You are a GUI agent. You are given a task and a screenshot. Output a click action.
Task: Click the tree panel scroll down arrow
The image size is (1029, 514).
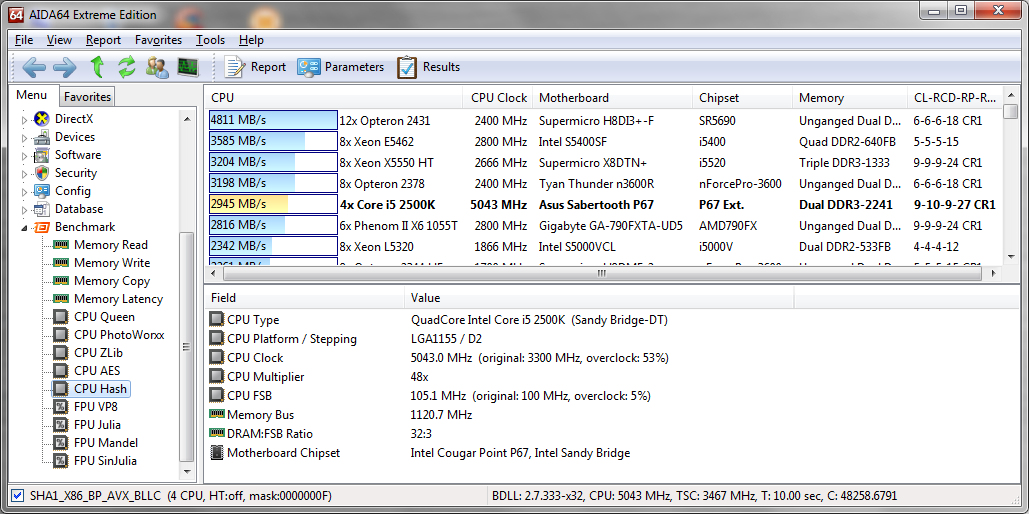tap(187, 471)
